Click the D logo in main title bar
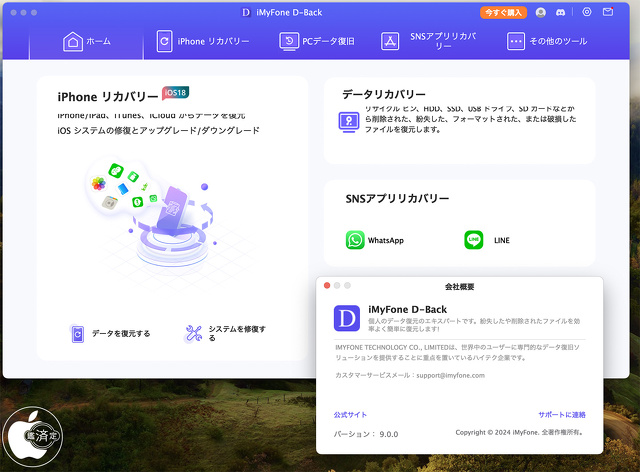 246,13
